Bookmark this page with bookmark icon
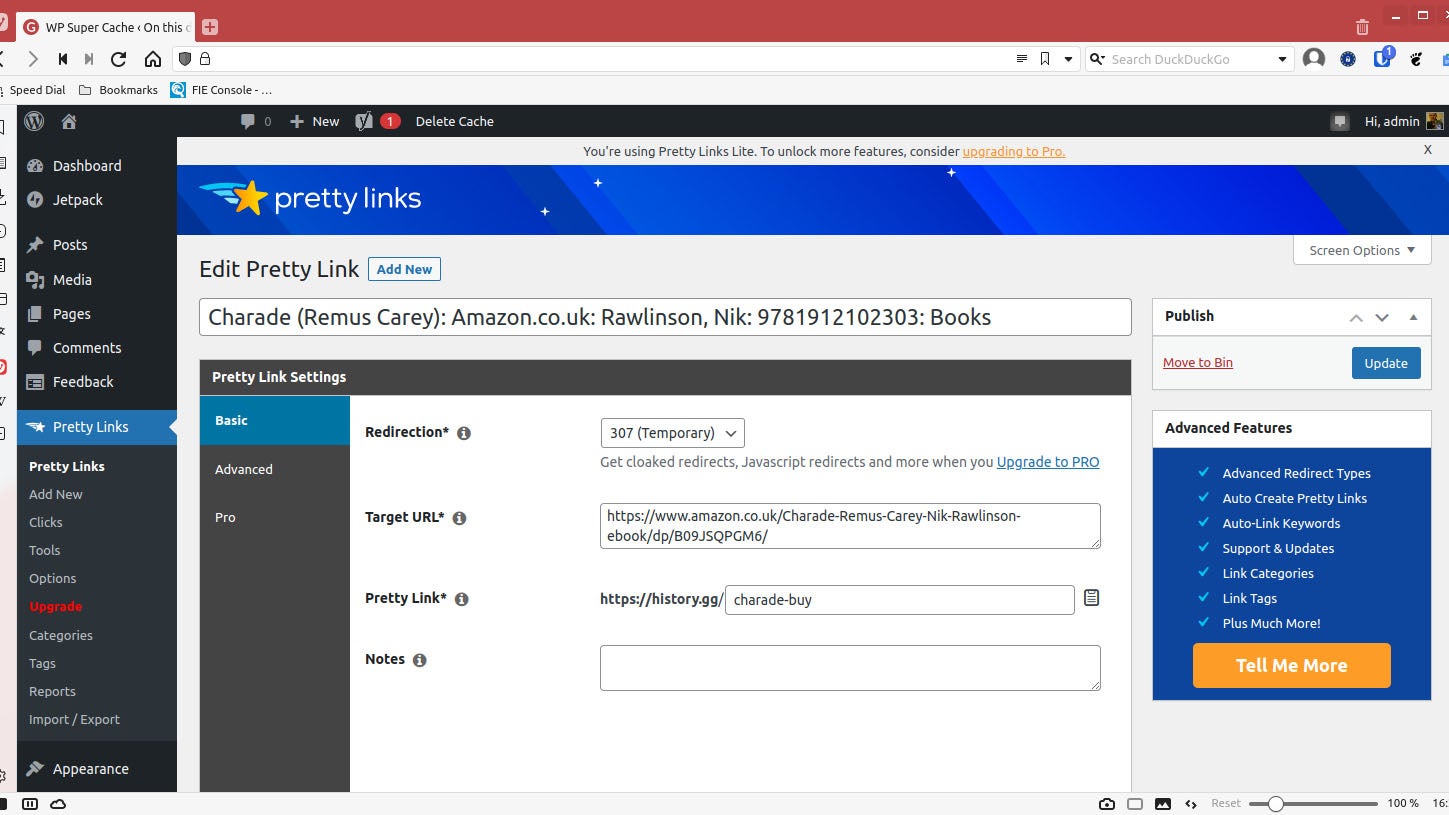This screenshot has height=815, width=1449. click(x=1045, y=59)
